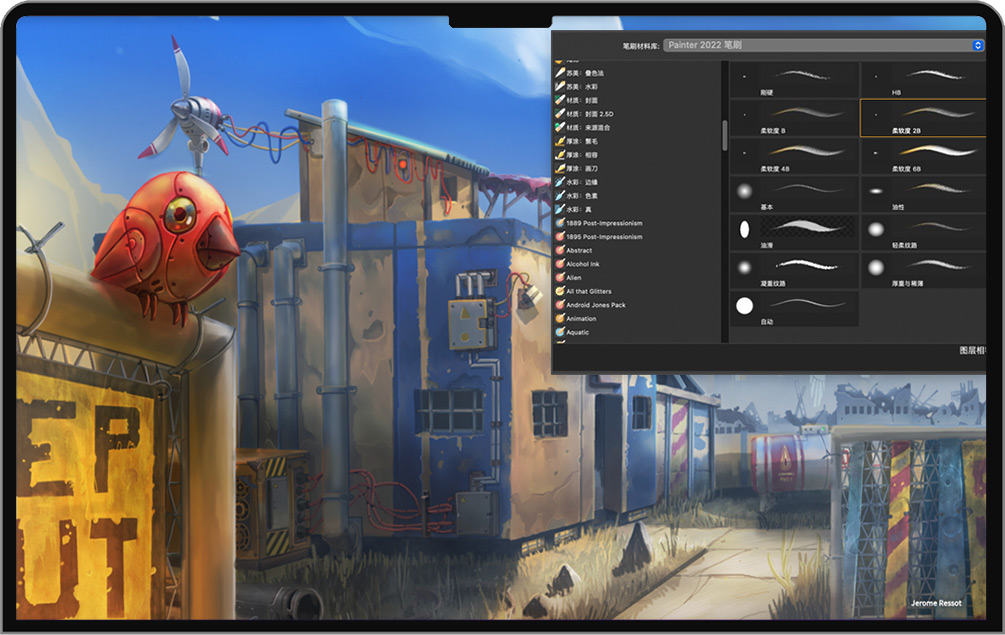This screenshot has height=635, width=1005.
Task: Click the Aquatic category brush icon
Action: 560,332
